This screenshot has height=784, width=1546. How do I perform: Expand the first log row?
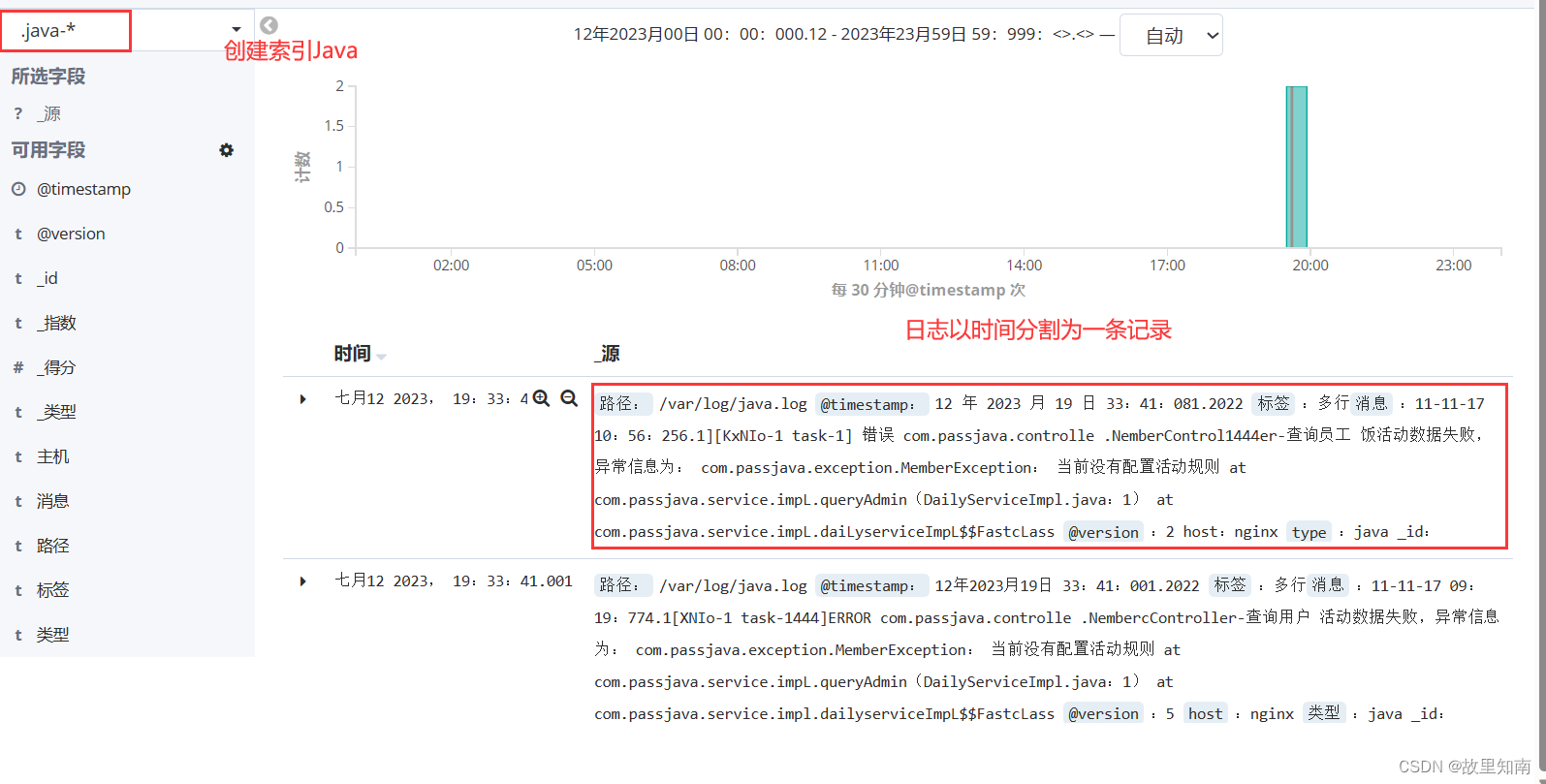[x=303, y=399]
